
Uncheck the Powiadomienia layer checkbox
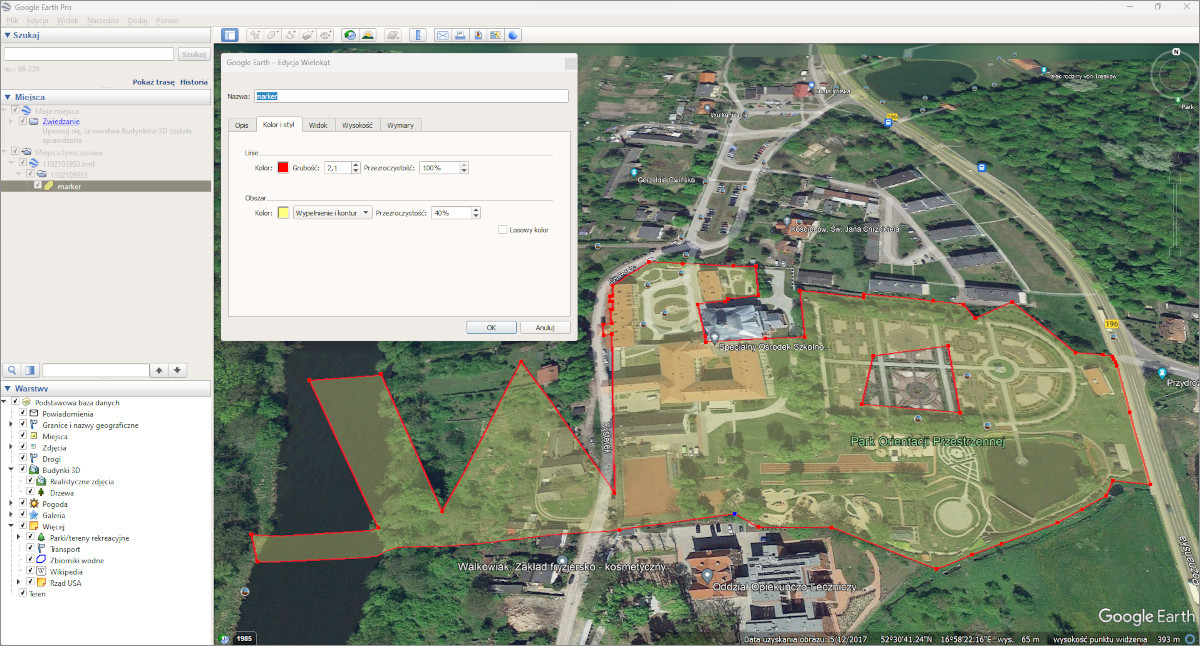tap(23, 413)
